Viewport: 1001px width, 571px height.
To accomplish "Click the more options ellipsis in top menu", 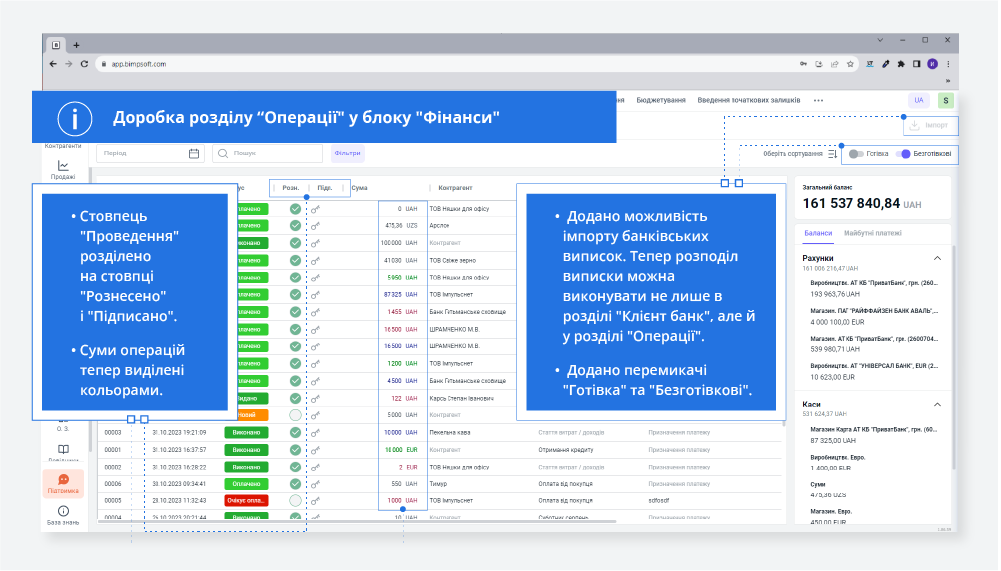I will [818, 100].
